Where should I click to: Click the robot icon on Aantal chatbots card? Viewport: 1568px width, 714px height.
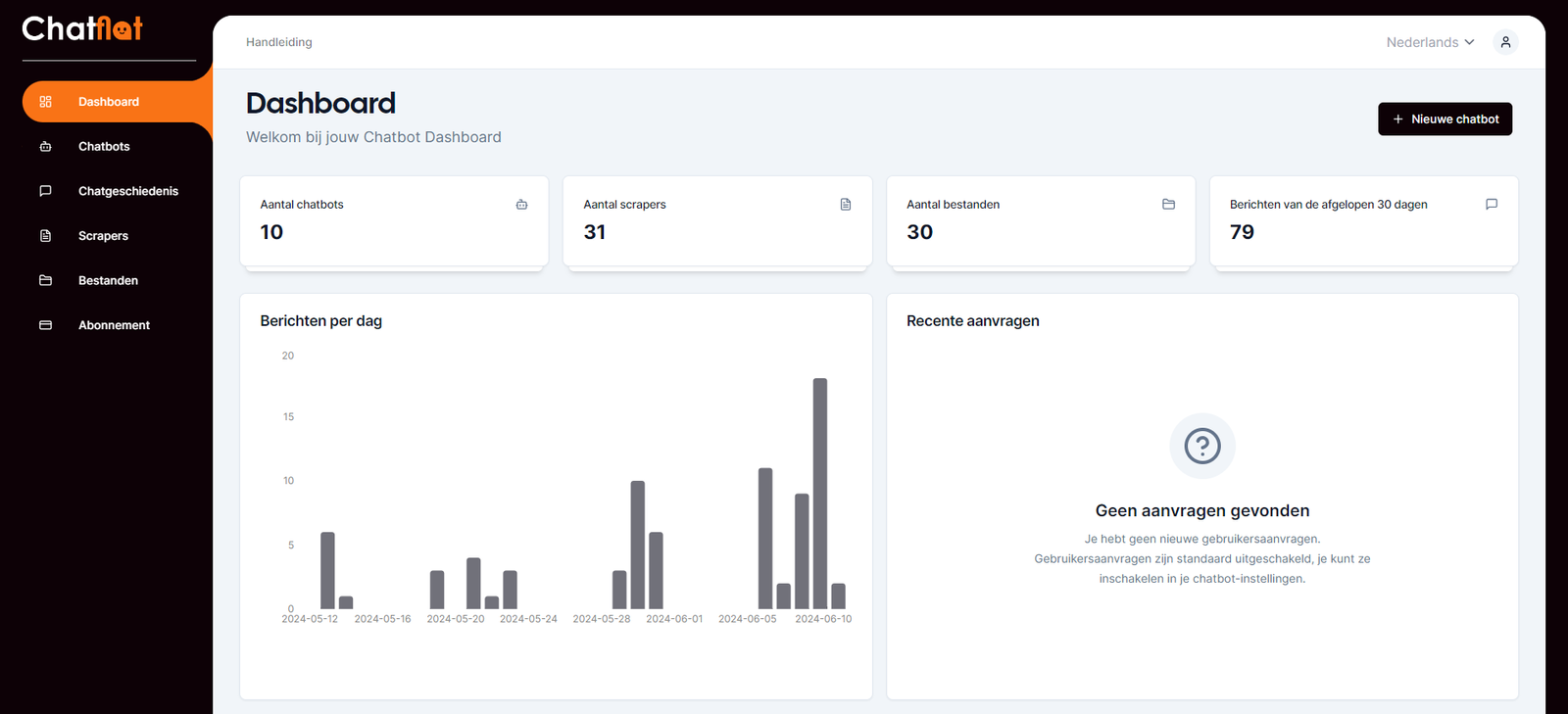[521, 205]
